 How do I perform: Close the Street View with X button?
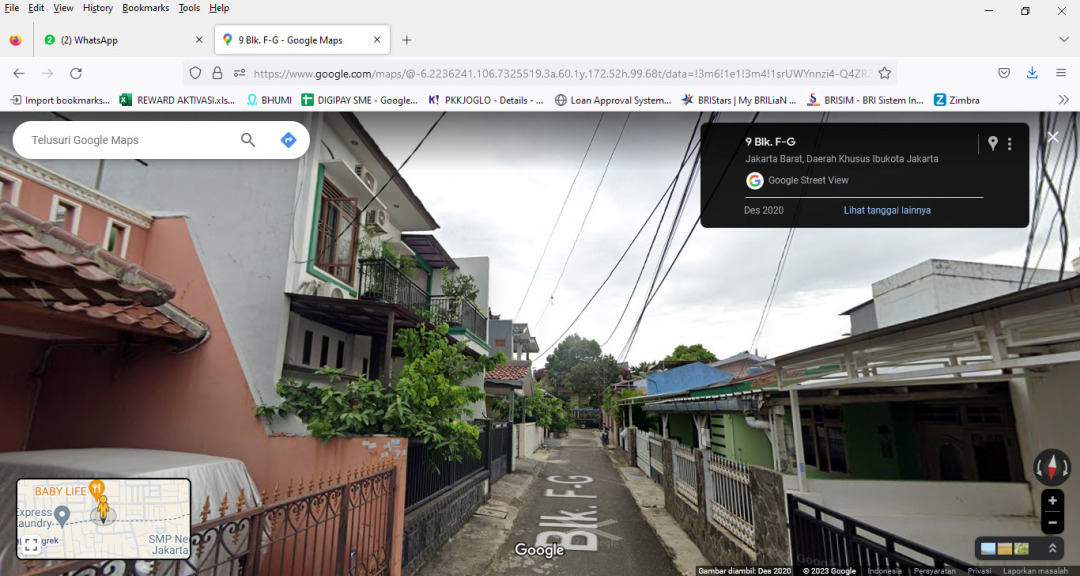[1052, 137]
